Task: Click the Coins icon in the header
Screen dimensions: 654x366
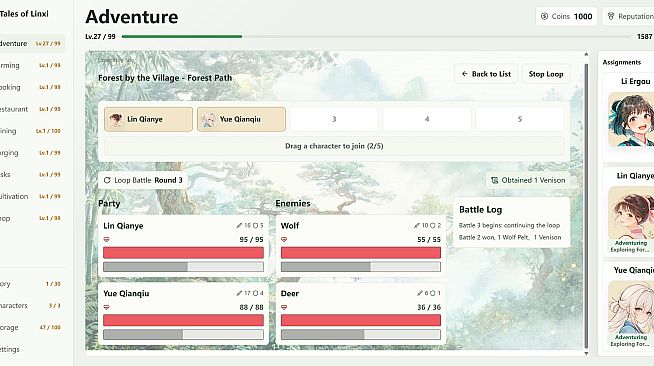Action: pyautogui.click(x=544, y=16)
